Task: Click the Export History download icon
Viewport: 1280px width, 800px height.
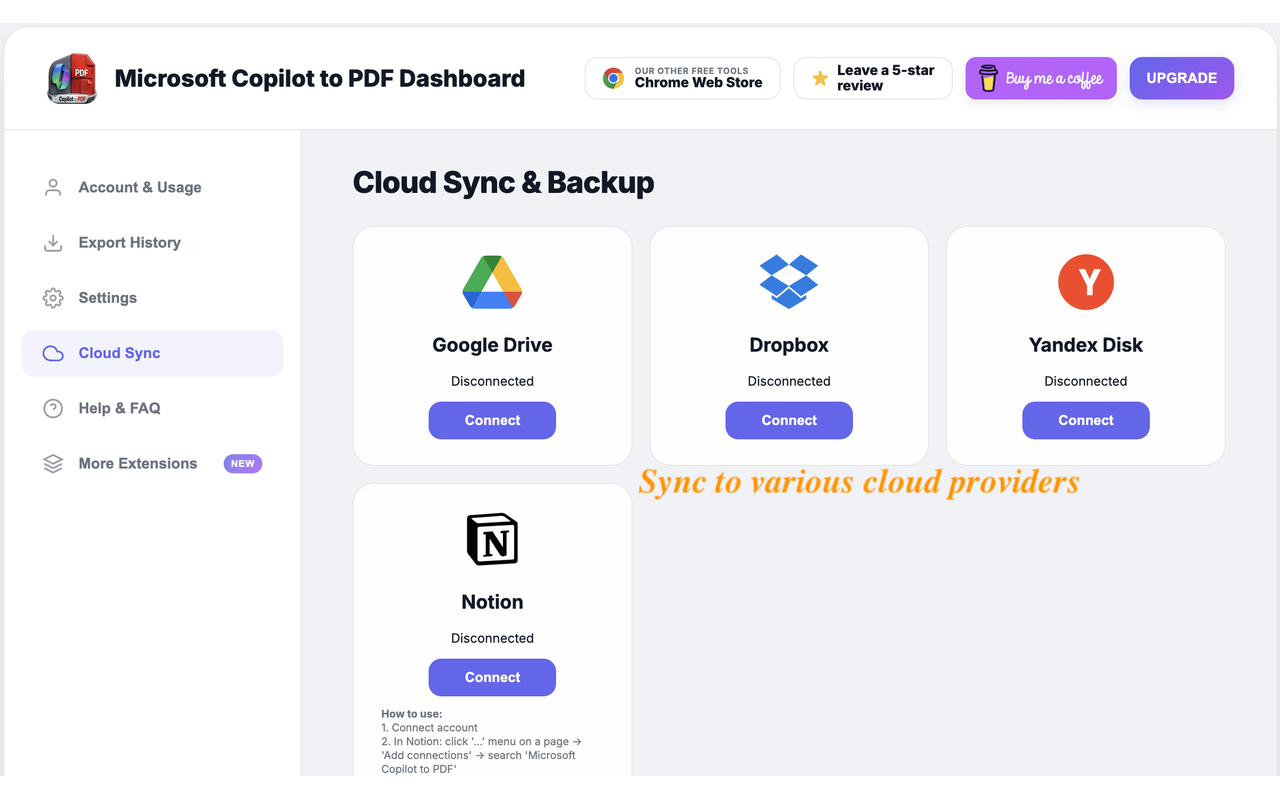Action: click(53, 242)
